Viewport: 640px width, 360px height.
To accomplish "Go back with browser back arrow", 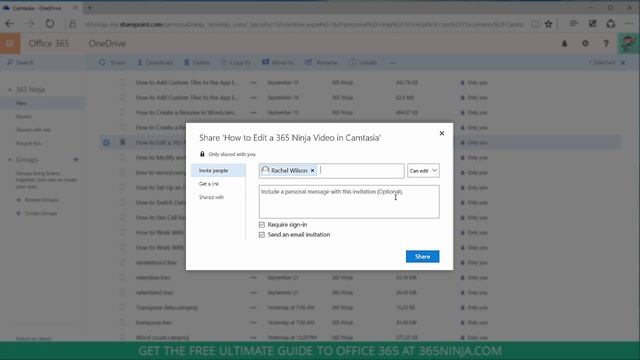I will point(9,24).
